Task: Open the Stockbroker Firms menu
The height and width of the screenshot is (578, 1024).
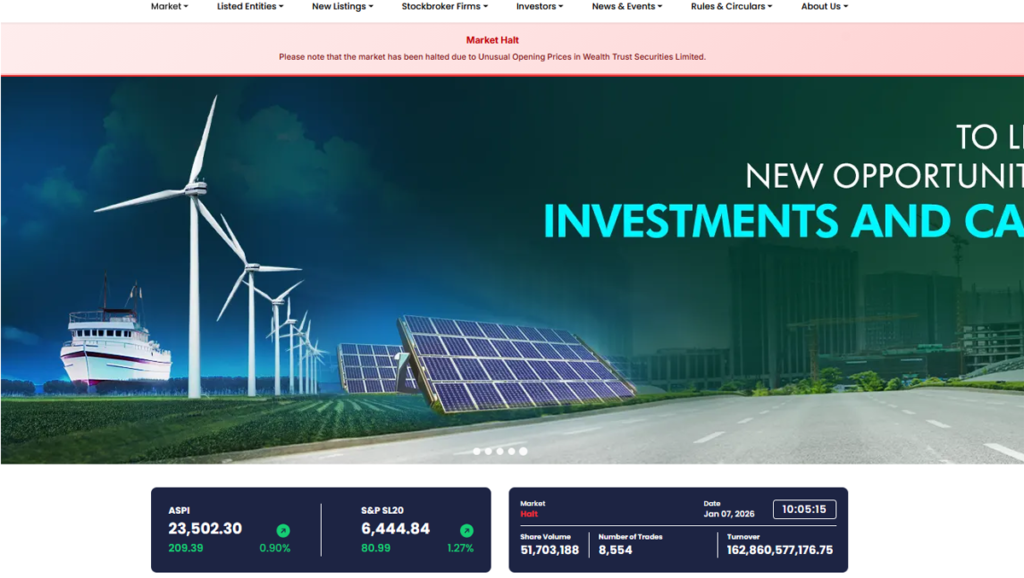Action: pyautogui.click(x=444, y=7)
